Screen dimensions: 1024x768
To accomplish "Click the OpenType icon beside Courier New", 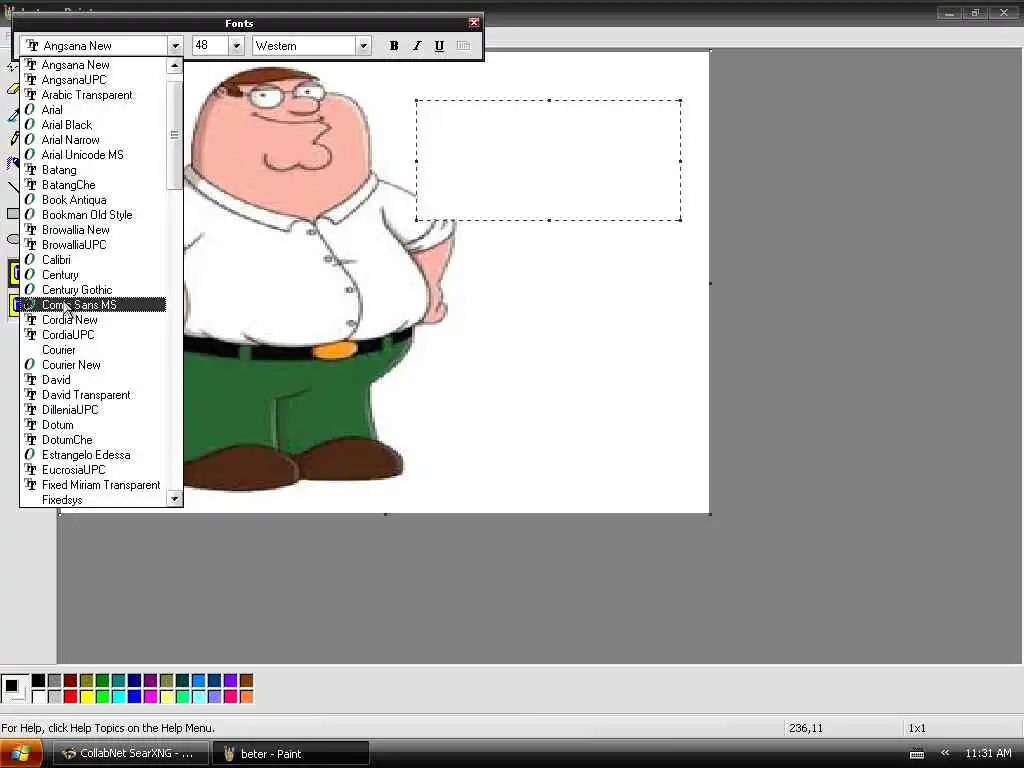I will (x=29, y=364).
